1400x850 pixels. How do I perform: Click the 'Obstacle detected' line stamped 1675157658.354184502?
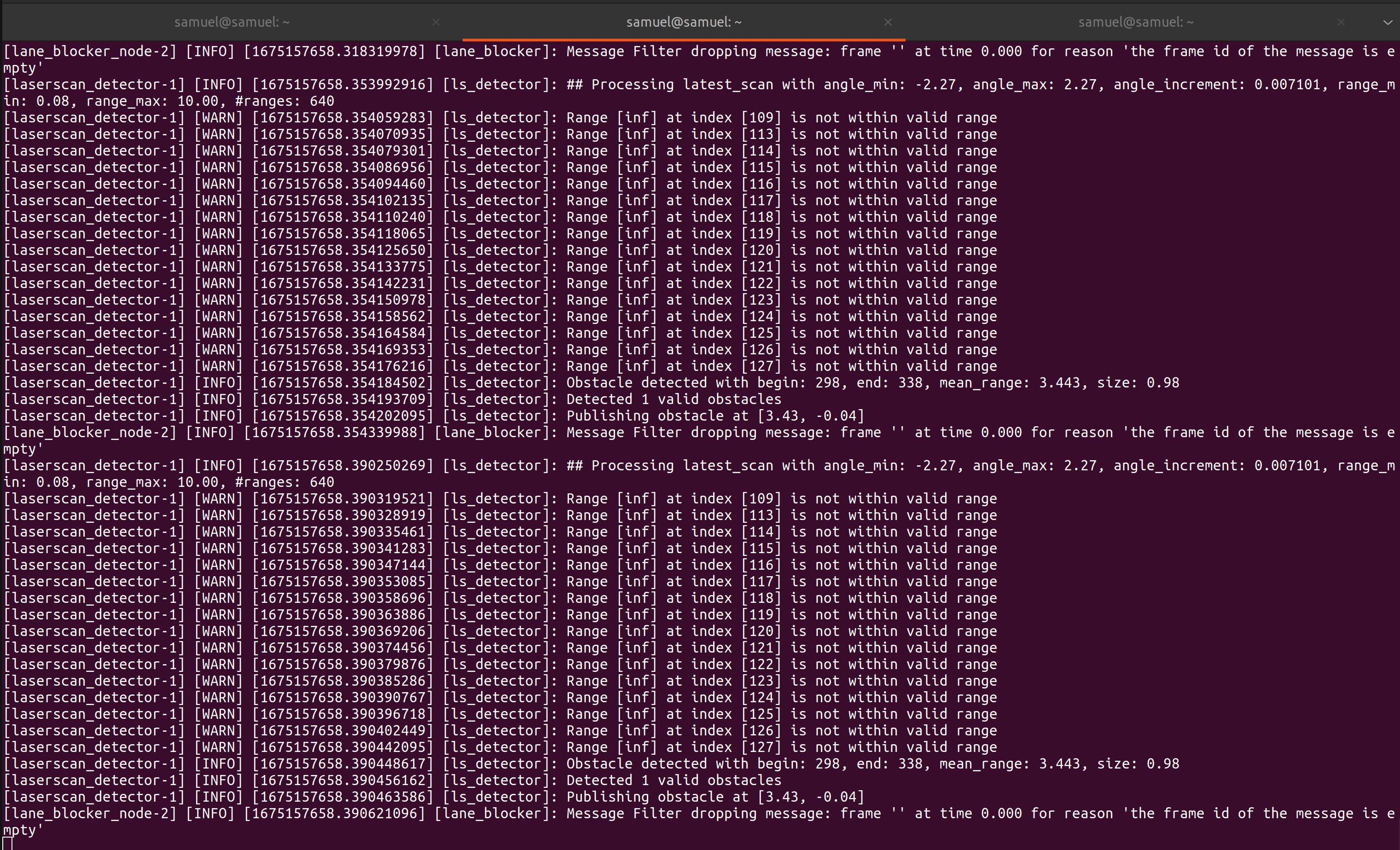click(592, 383)
